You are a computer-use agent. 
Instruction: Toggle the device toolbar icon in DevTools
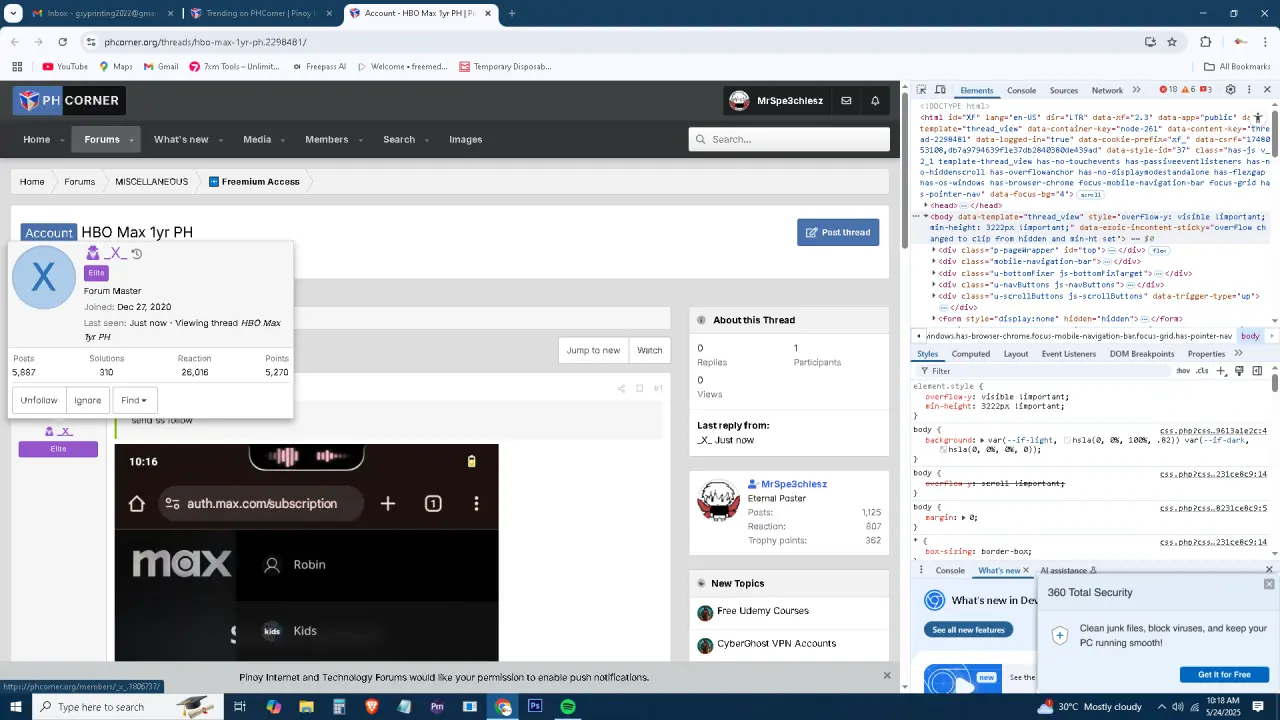(x=940, y=90)
